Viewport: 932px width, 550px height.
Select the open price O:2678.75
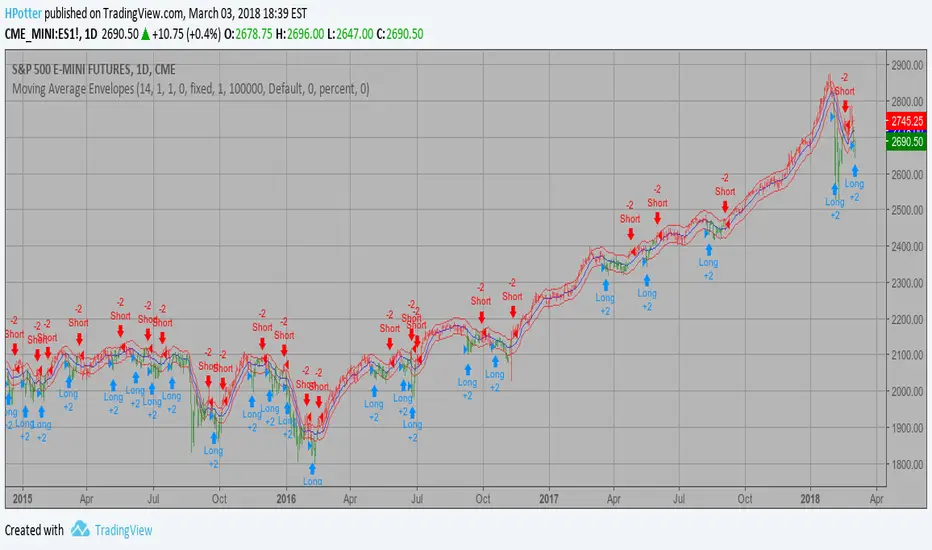[x=248, y=34]
